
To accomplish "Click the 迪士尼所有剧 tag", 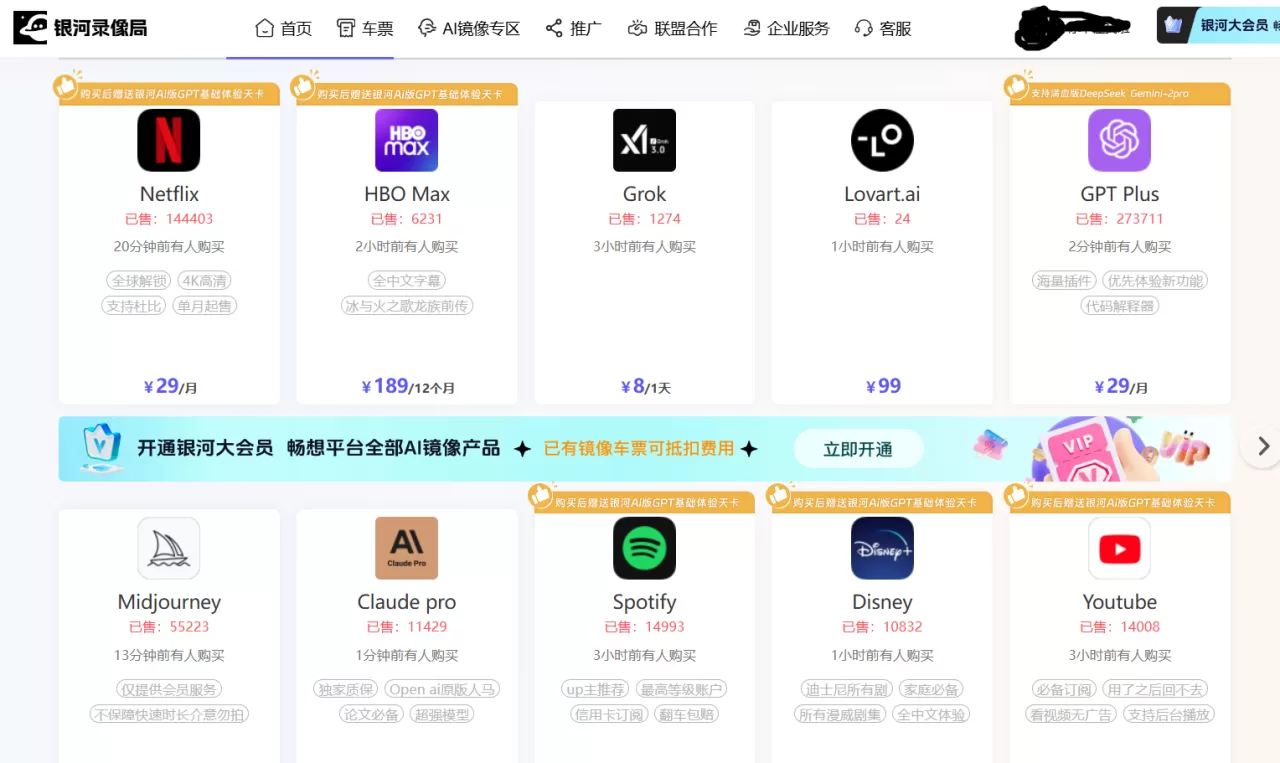I will (x=847, y=689).
